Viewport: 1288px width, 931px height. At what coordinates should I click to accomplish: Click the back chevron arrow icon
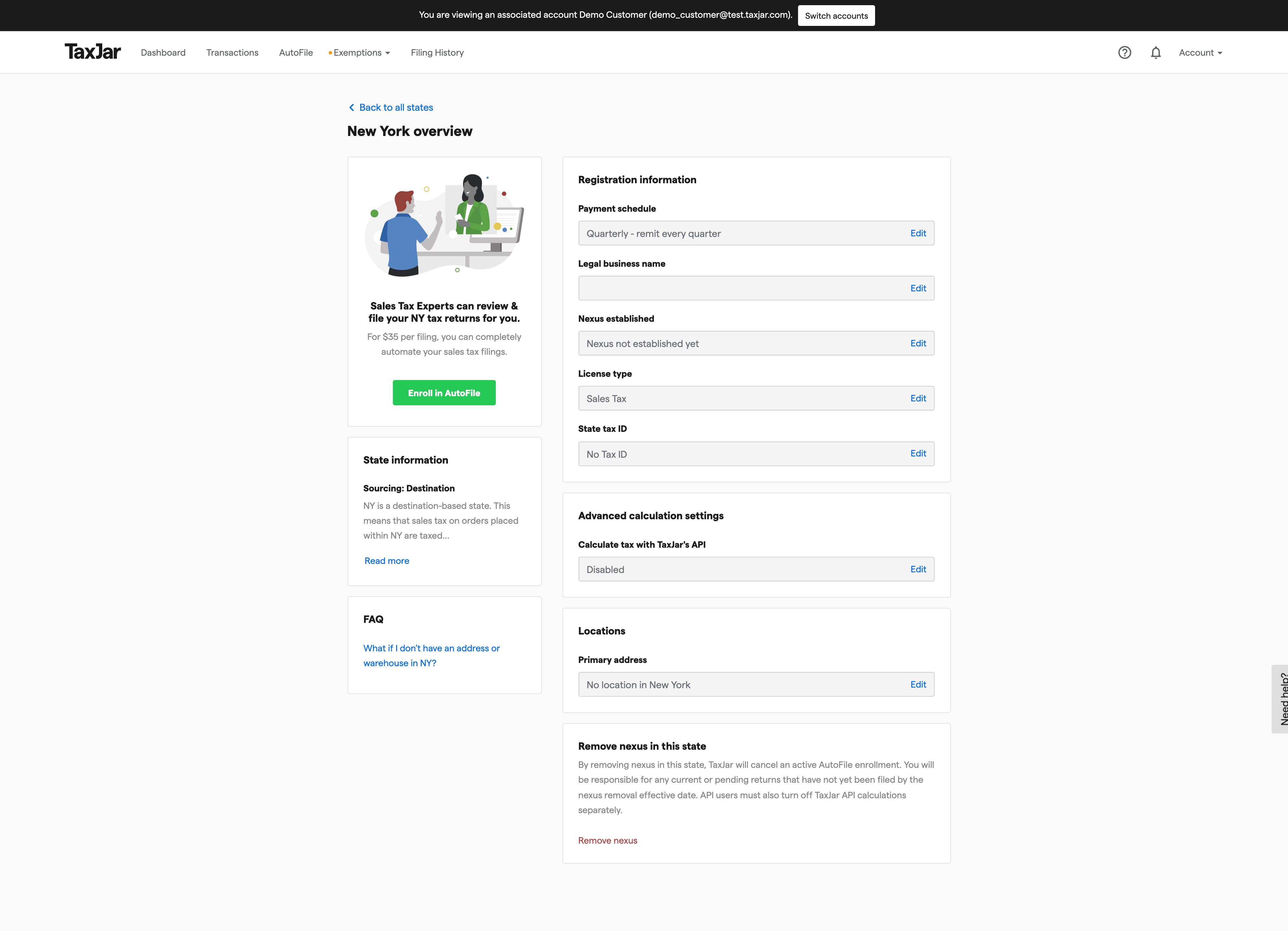point(351,107)
